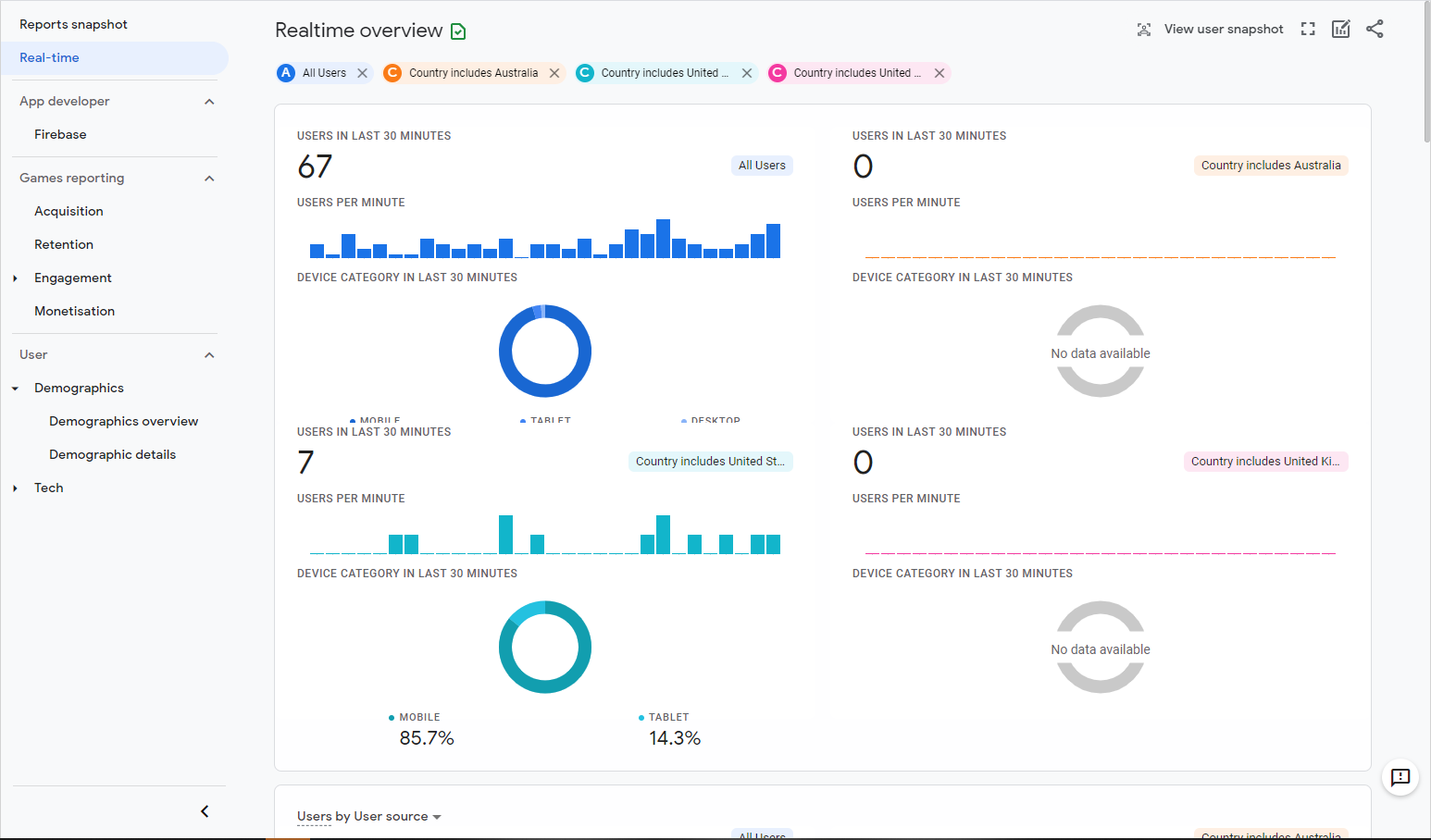Screen dimensions: 1431x840
Task: Collapse the App developer section
Action: click(x=209, y=102)
